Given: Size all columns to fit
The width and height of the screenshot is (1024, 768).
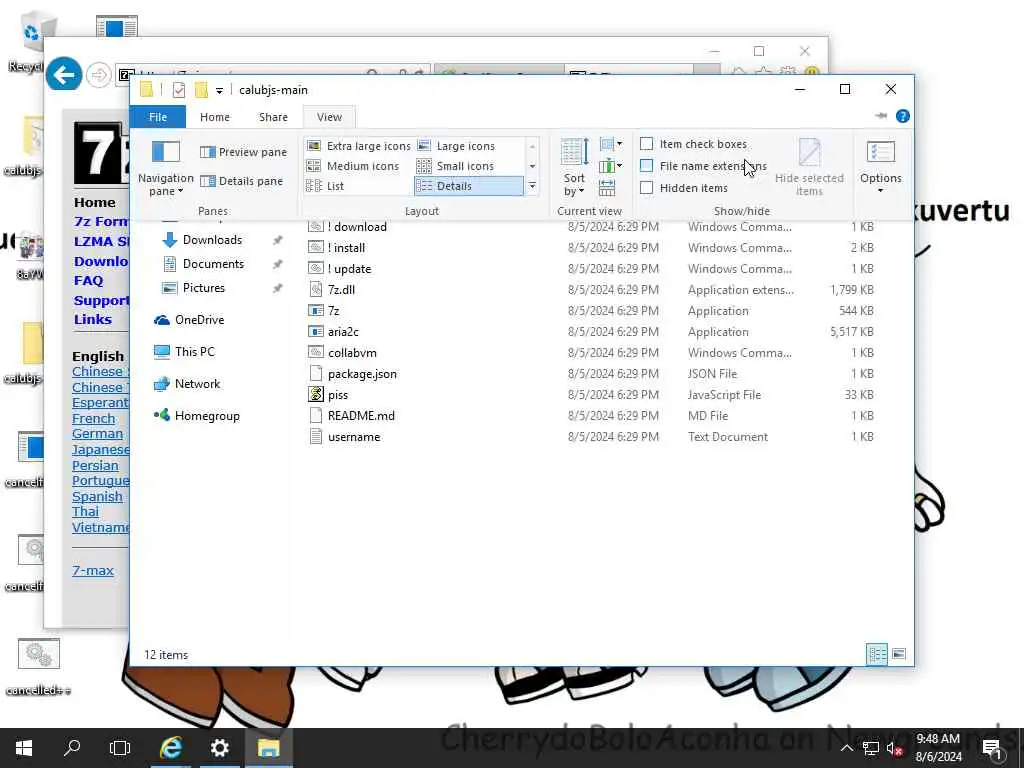Looking at the screenshot, I should [x=607, y=187].
